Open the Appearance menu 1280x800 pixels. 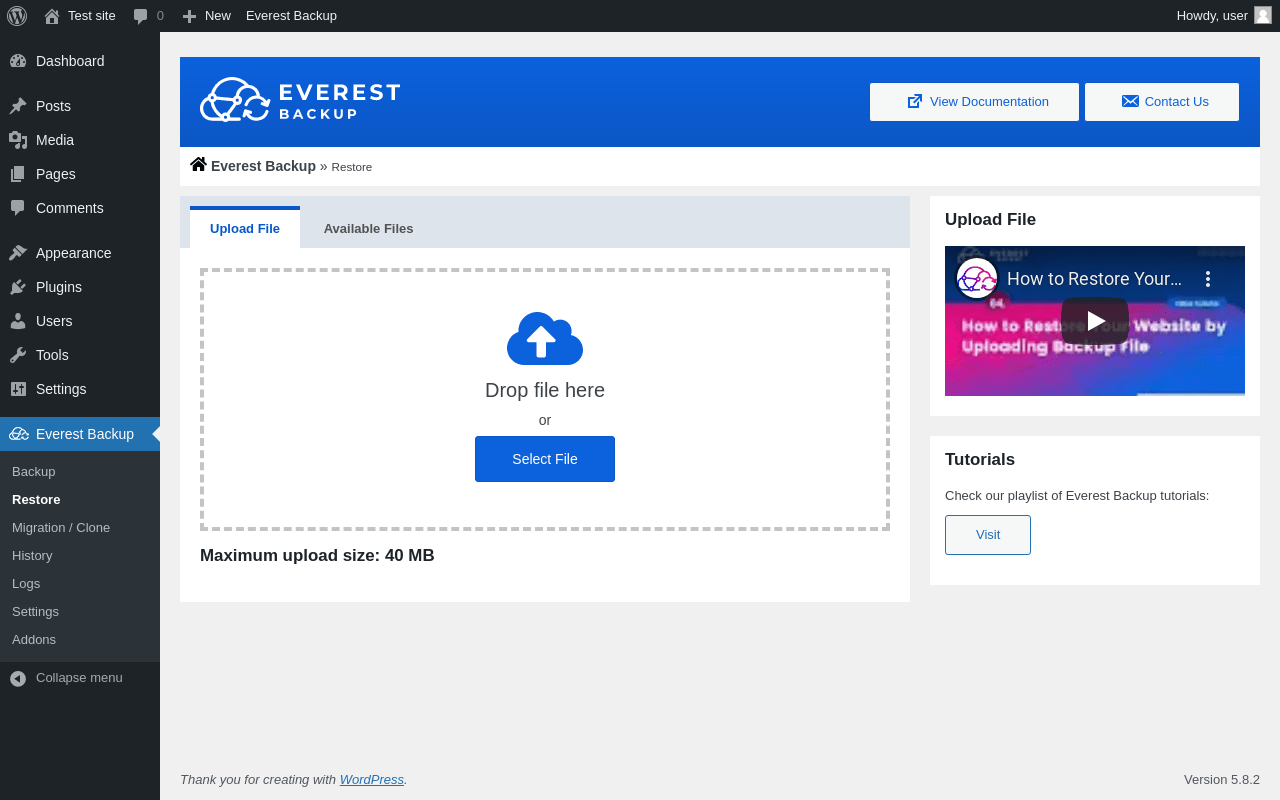(80, 253)
